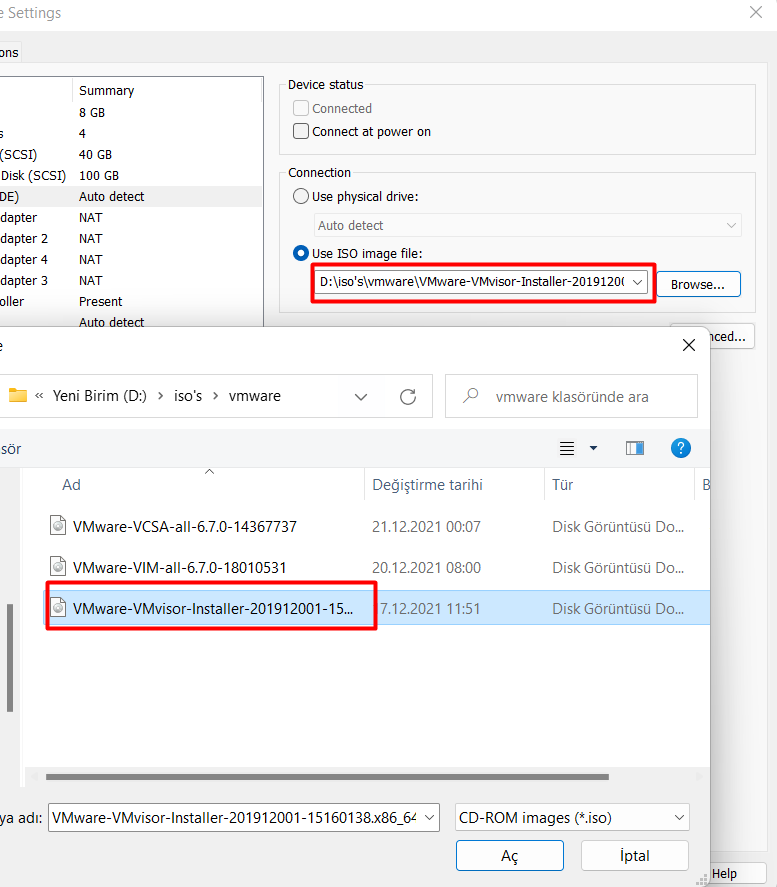Select VMware-VIM-all-6.7.0-18010531 file name

click(x=179, y=567)
